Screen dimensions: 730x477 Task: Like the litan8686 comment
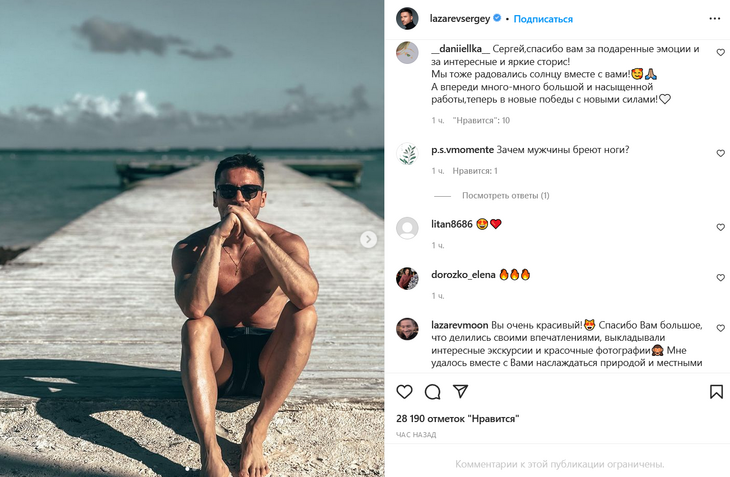(x=720, y=227)
